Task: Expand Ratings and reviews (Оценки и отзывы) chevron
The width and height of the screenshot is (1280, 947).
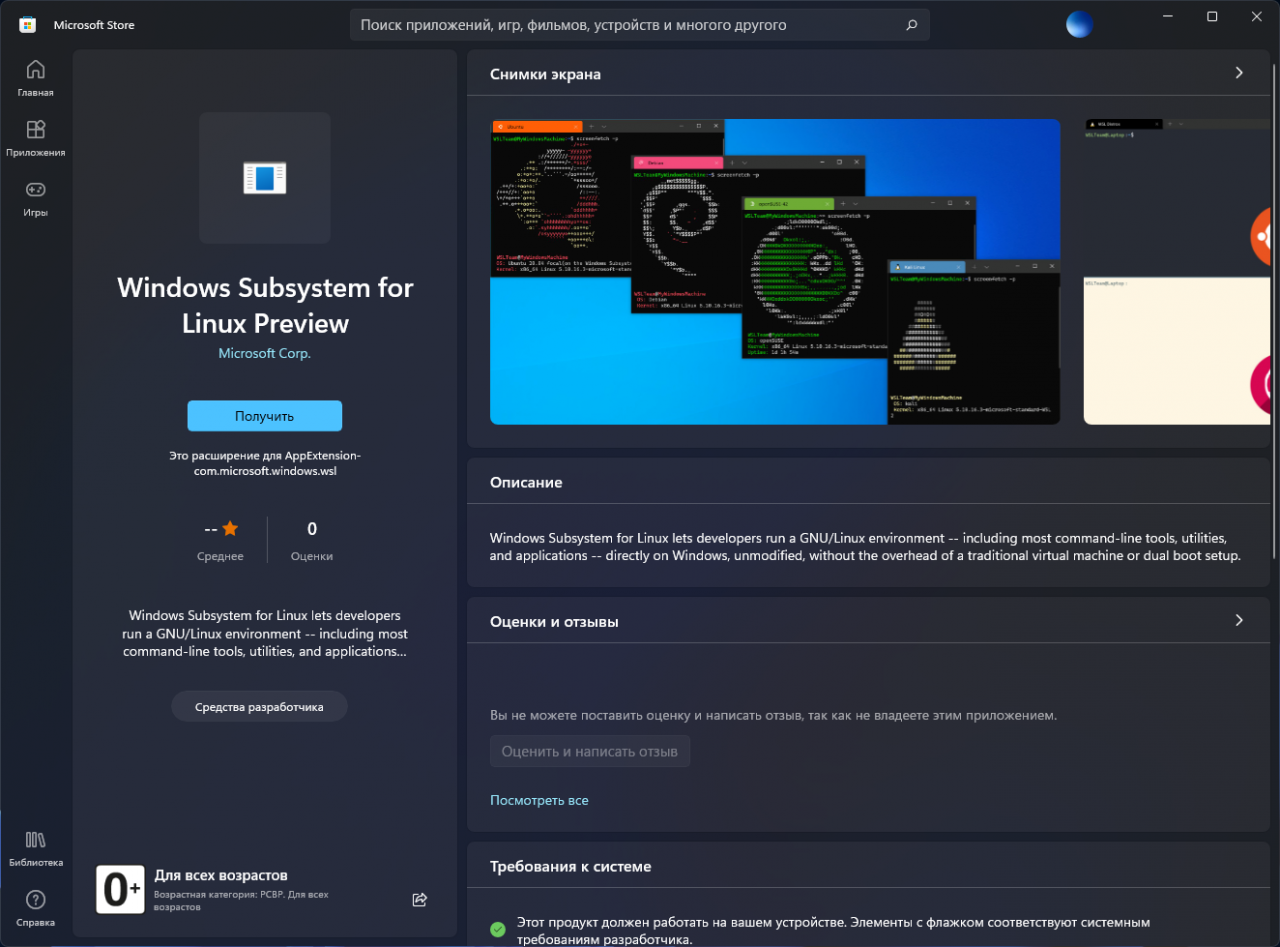Action: [x=1239, y=620]
